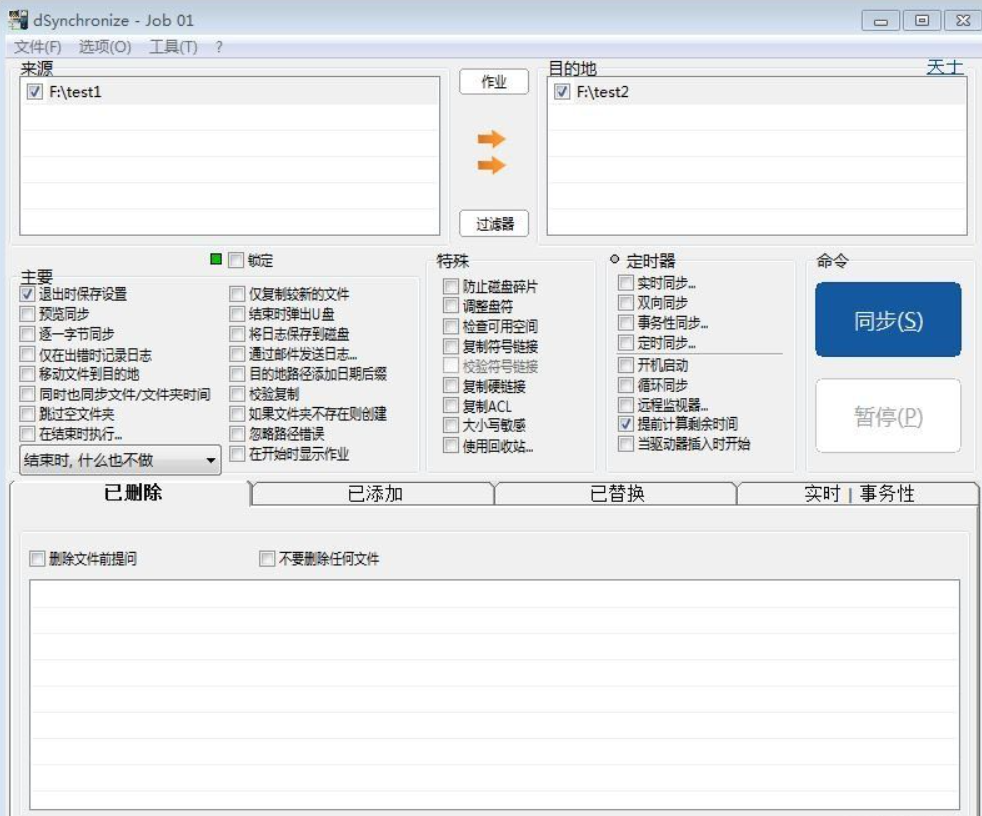Check the 双向同步 option
The height and width of the screenshot is (816, 982).
click(626, 302)
